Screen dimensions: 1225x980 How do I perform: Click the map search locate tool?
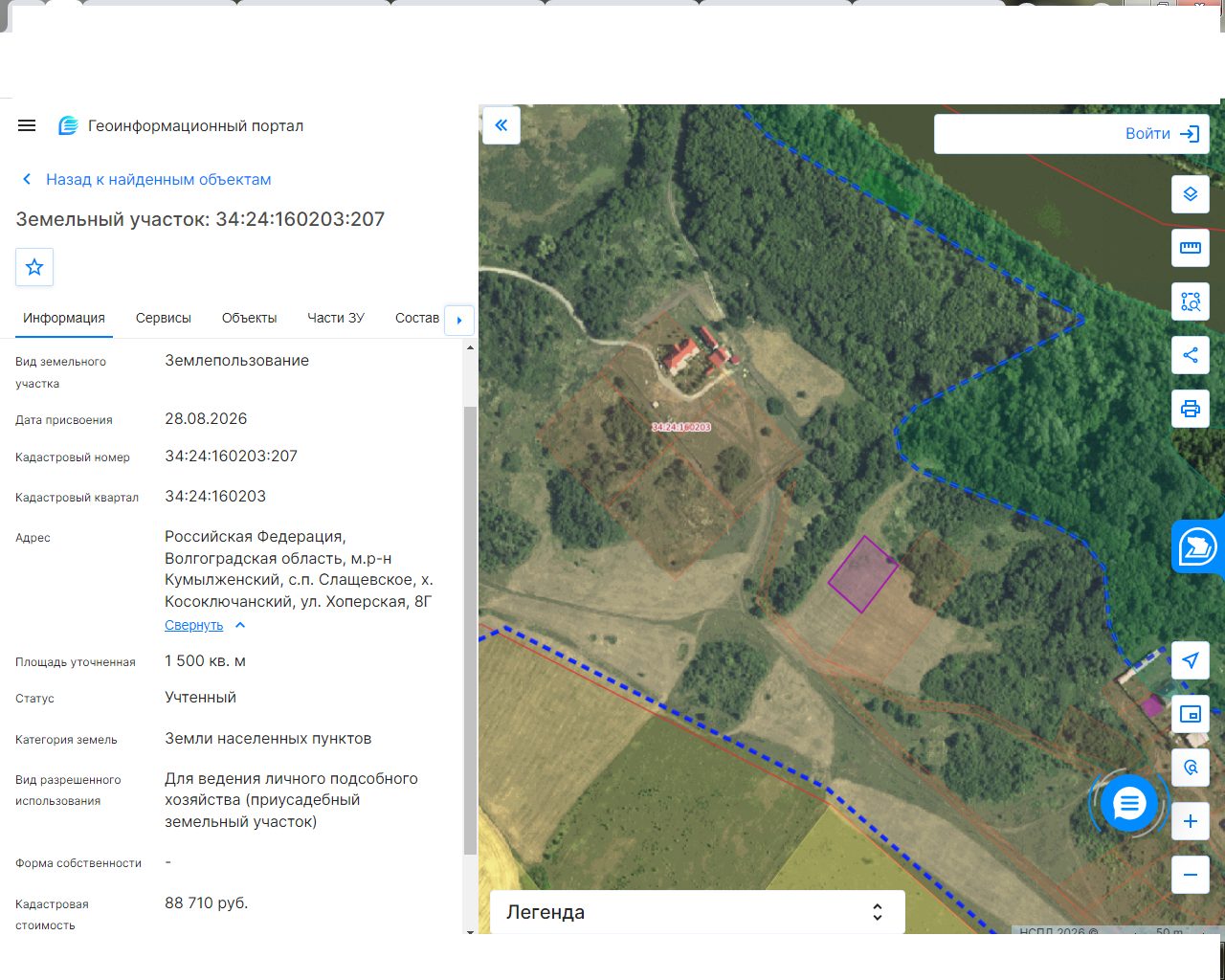(1191, 768)
